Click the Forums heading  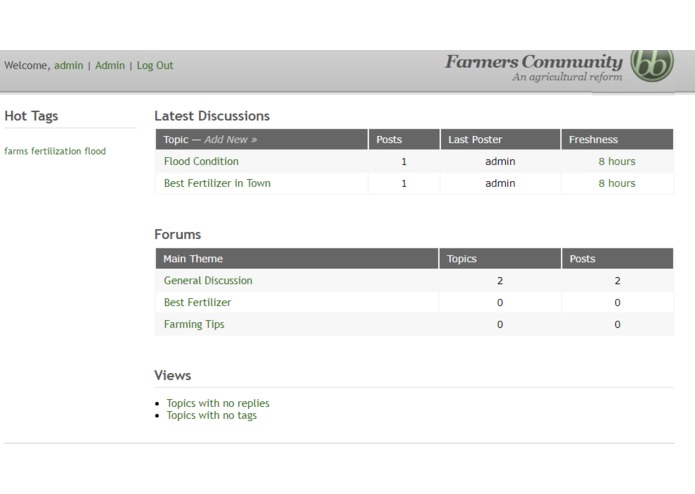177,234
